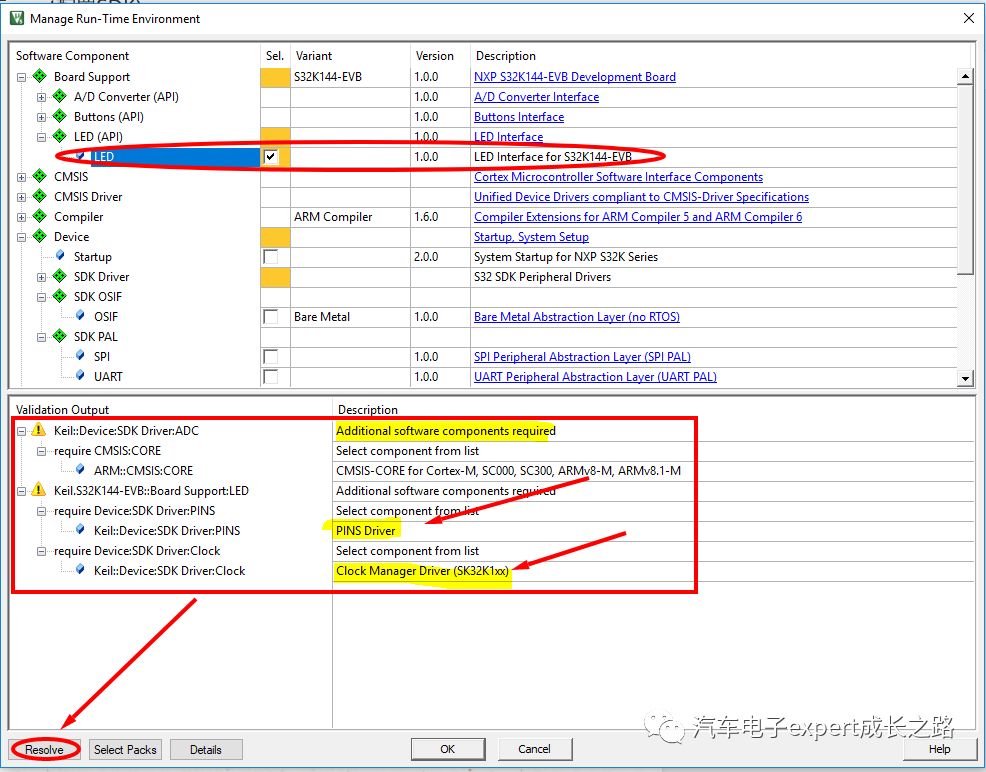
Task: Enable the SPI PAL checkbox
Action: [x=271, y=356]
